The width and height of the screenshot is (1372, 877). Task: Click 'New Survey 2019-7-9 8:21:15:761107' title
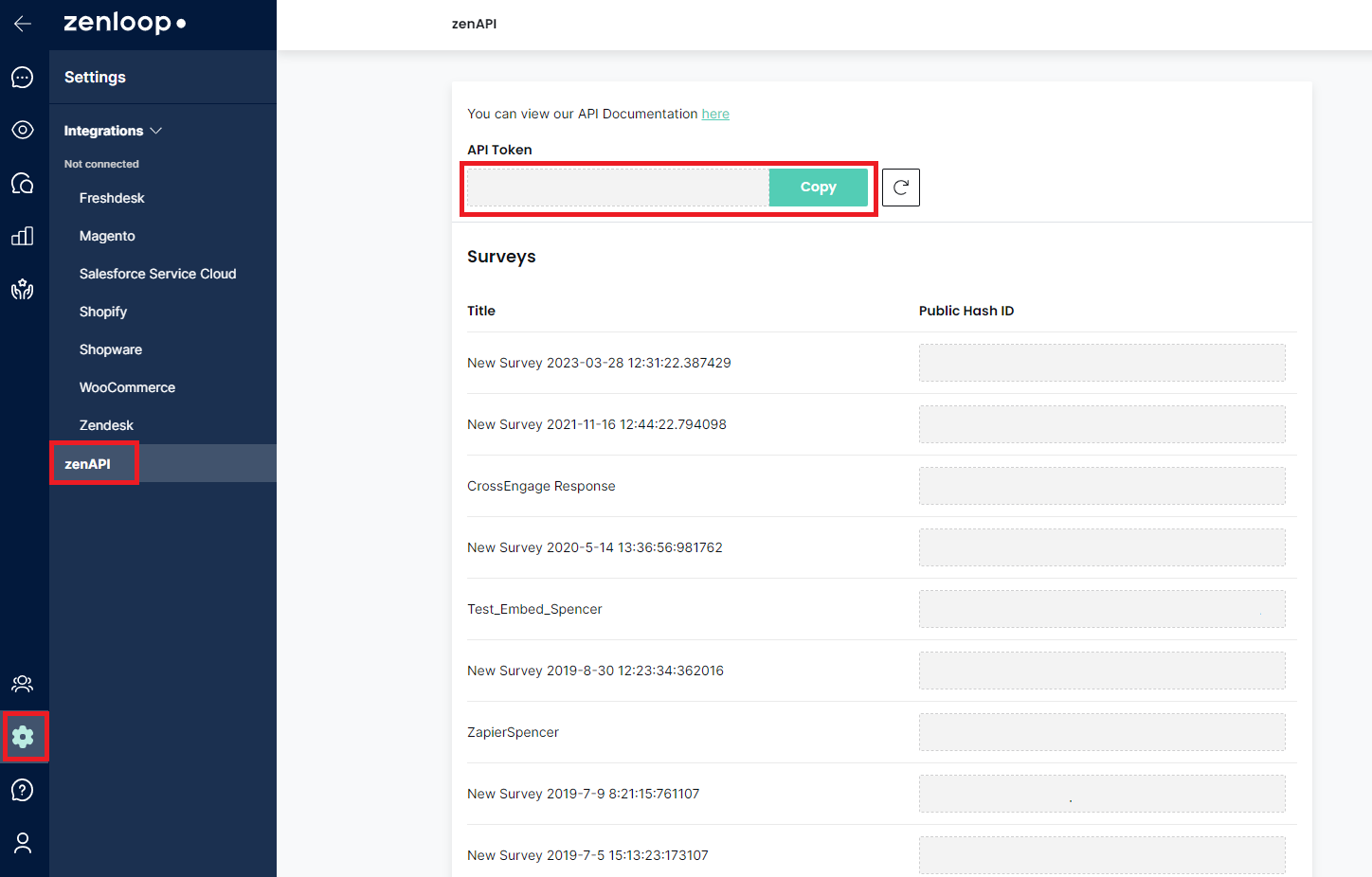click(x=584, y=794)
